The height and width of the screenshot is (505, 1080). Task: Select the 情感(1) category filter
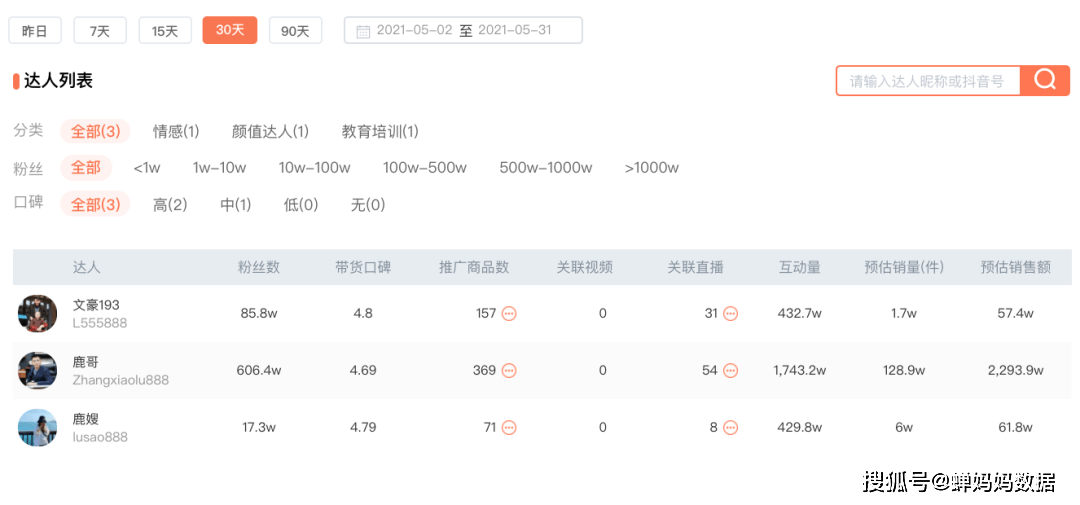(x=176, y=131)
